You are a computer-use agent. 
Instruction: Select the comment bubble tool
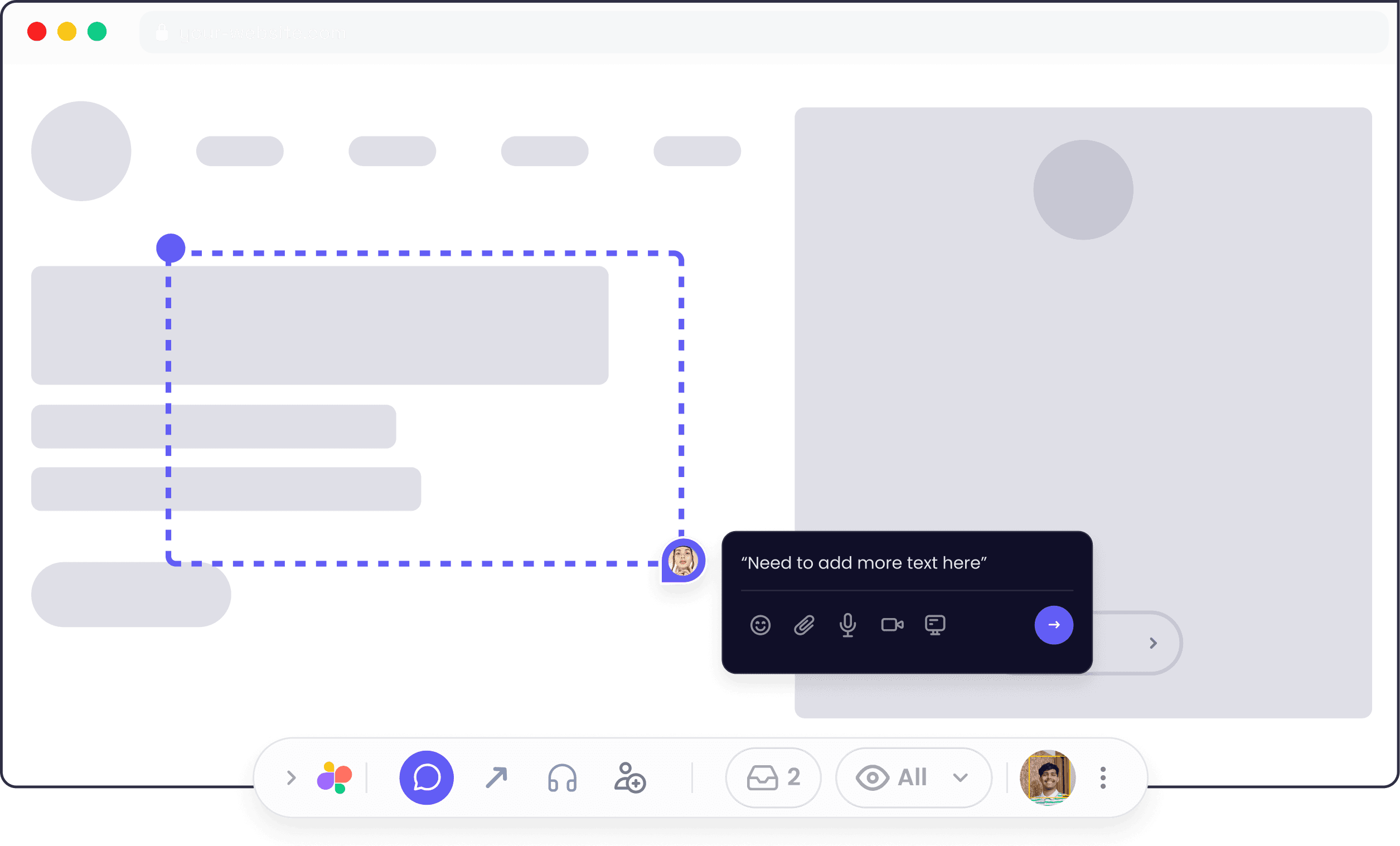point(426,779)
